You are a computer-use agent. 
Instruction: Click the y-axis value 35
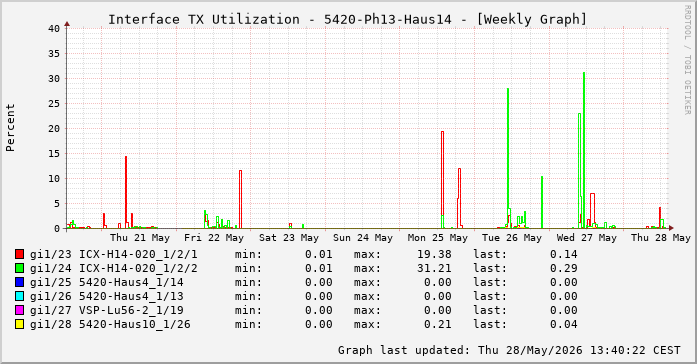(x=54, y=53)
